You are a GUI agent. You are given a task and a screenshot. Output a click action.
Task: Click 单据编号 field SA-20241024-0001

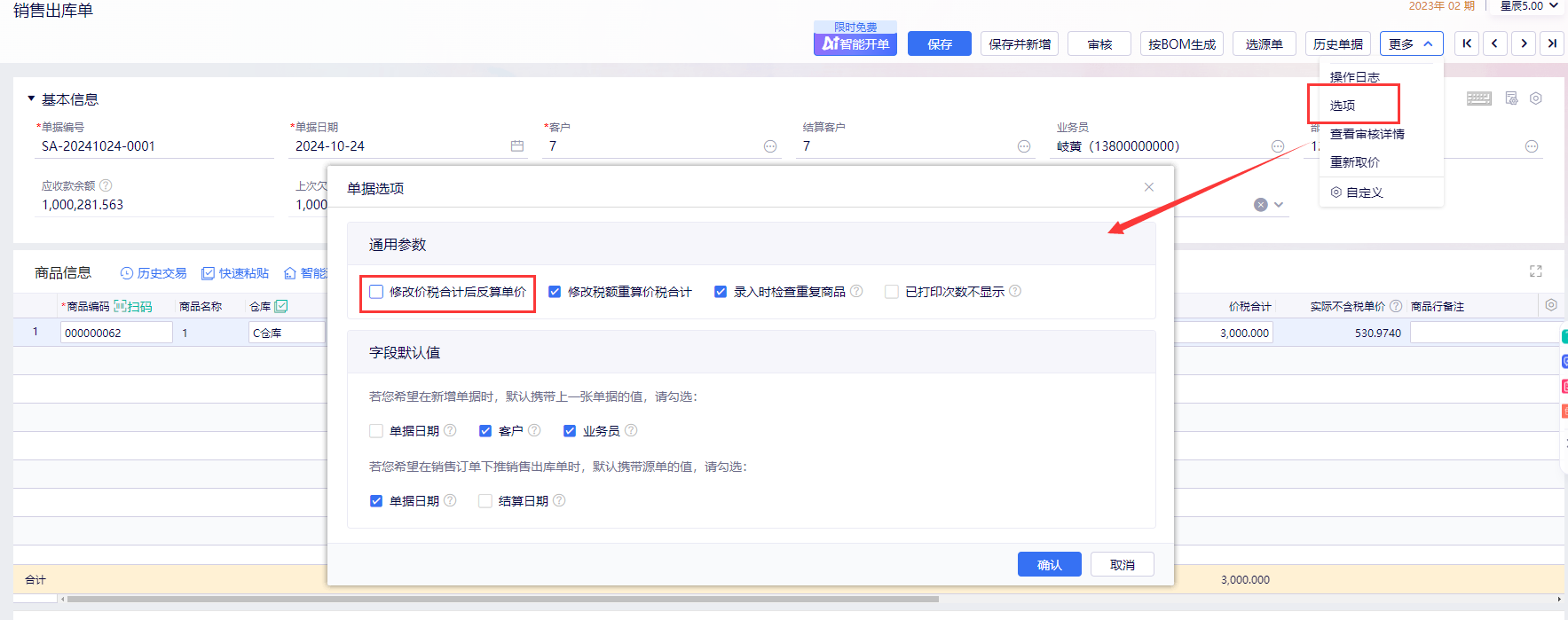[x=155, y=146]
